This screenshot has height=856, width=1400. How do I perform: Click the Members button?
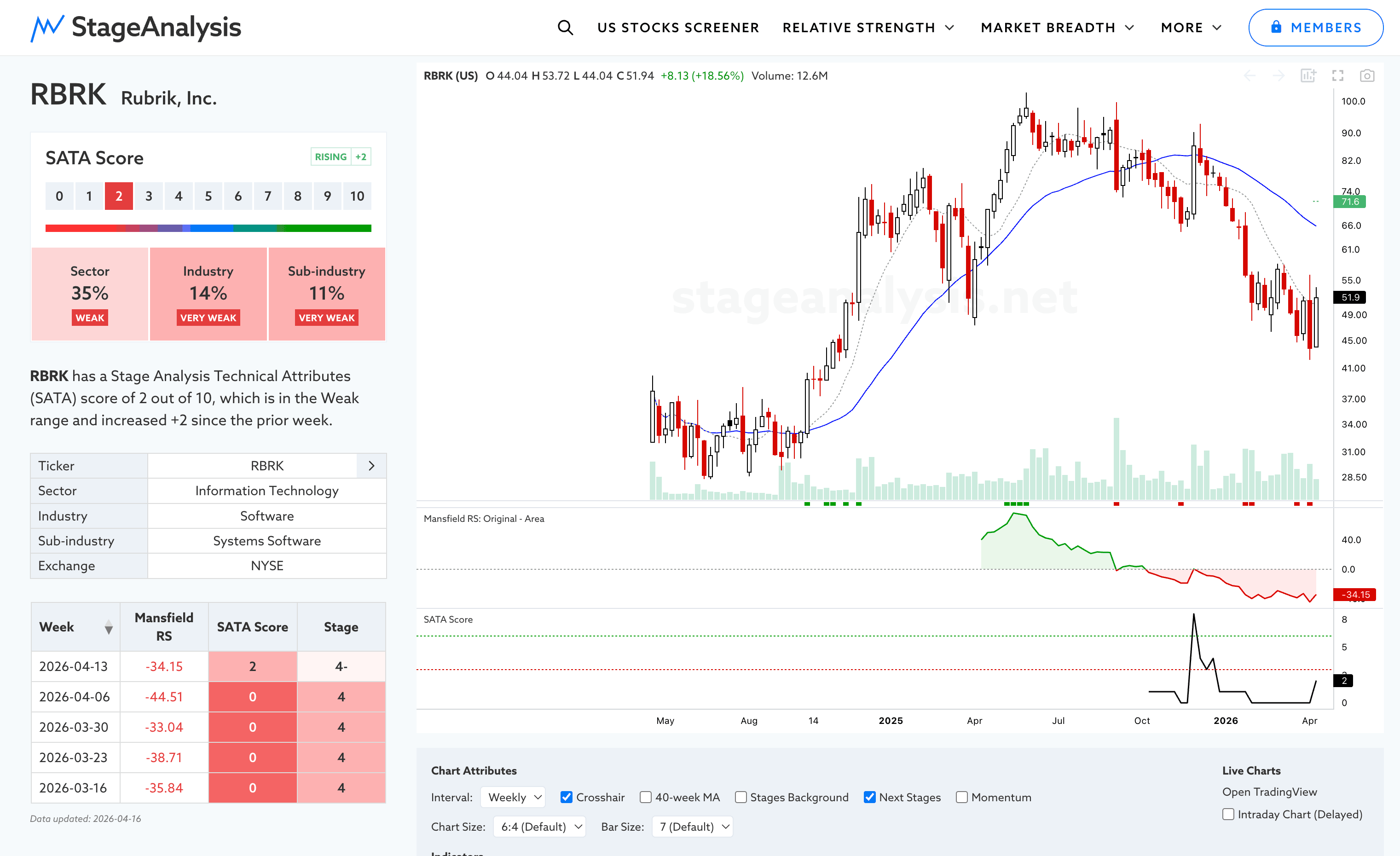(x=1315, y=27)
